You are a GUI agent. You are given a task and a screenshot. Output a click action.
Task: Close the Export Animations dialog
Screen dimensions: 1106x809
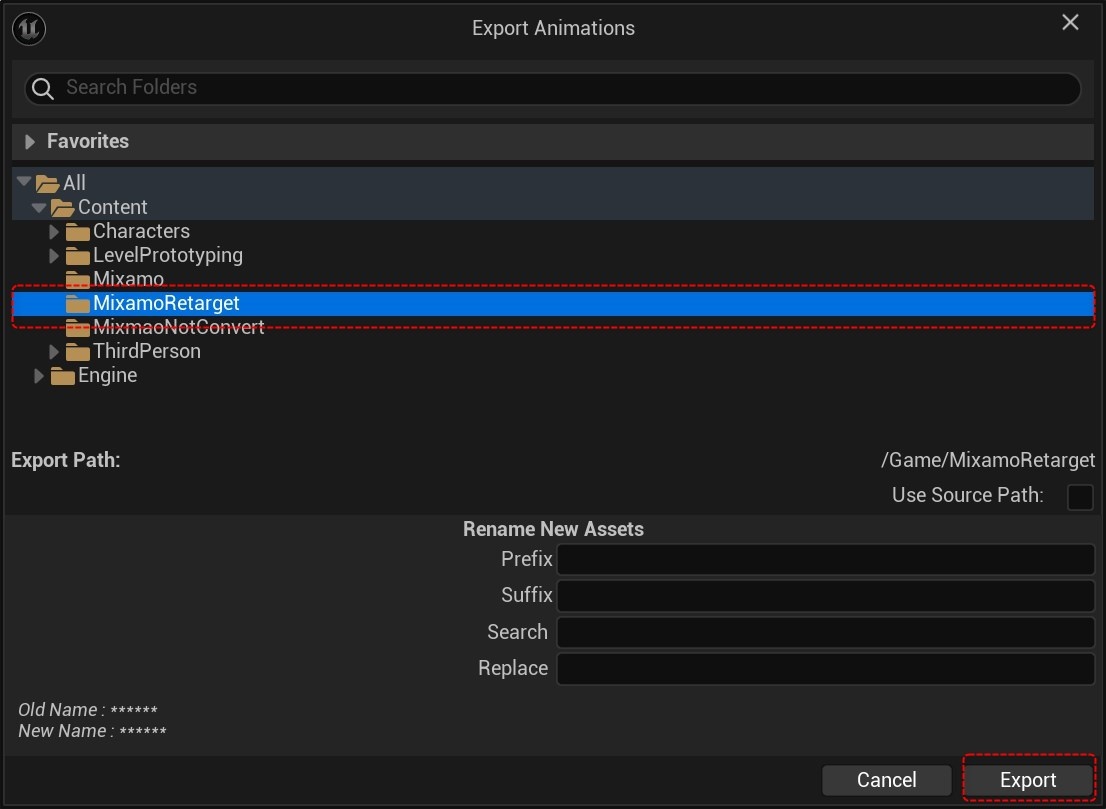point(1070,22)
